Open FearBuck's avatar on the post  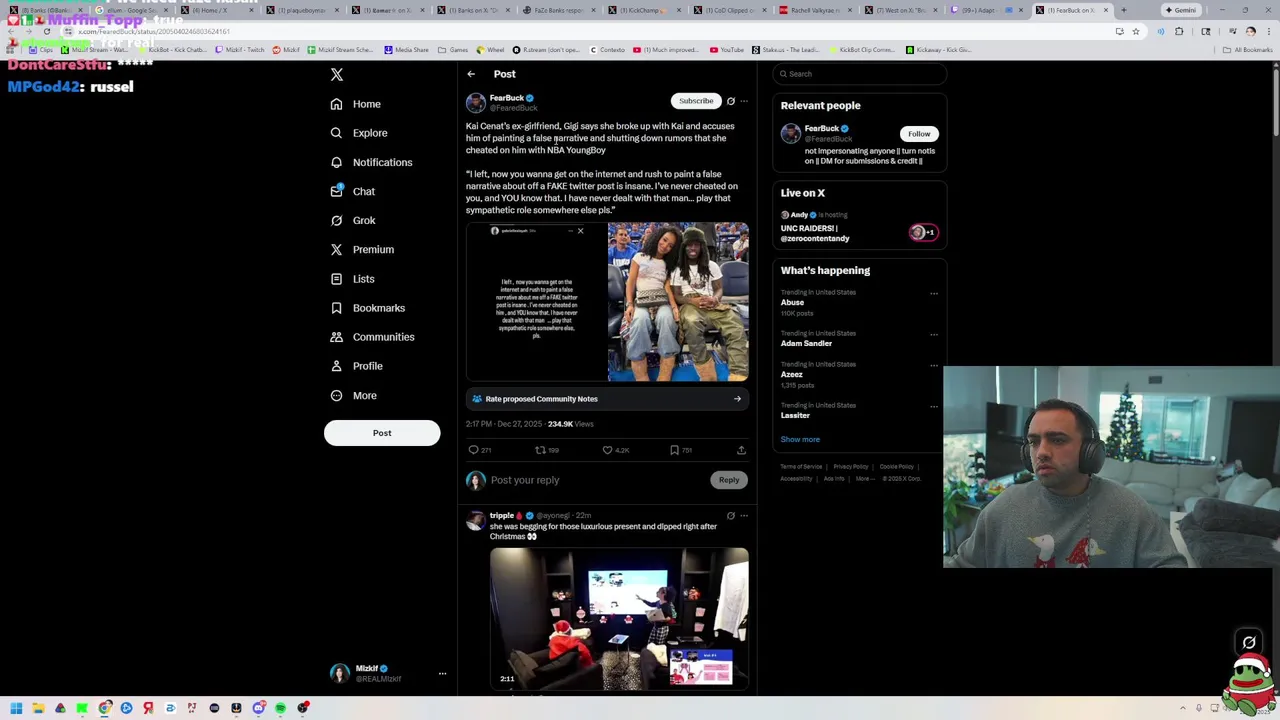click(476, 102)
